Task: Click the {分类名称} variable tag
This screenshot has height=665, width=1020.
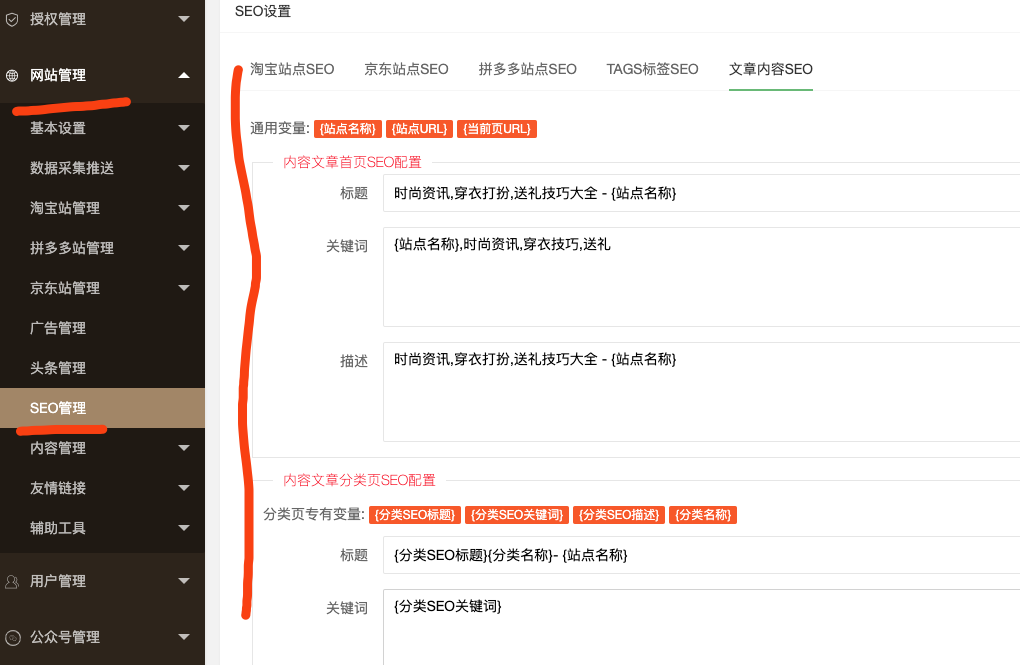Action: click(x=703, y=515)
